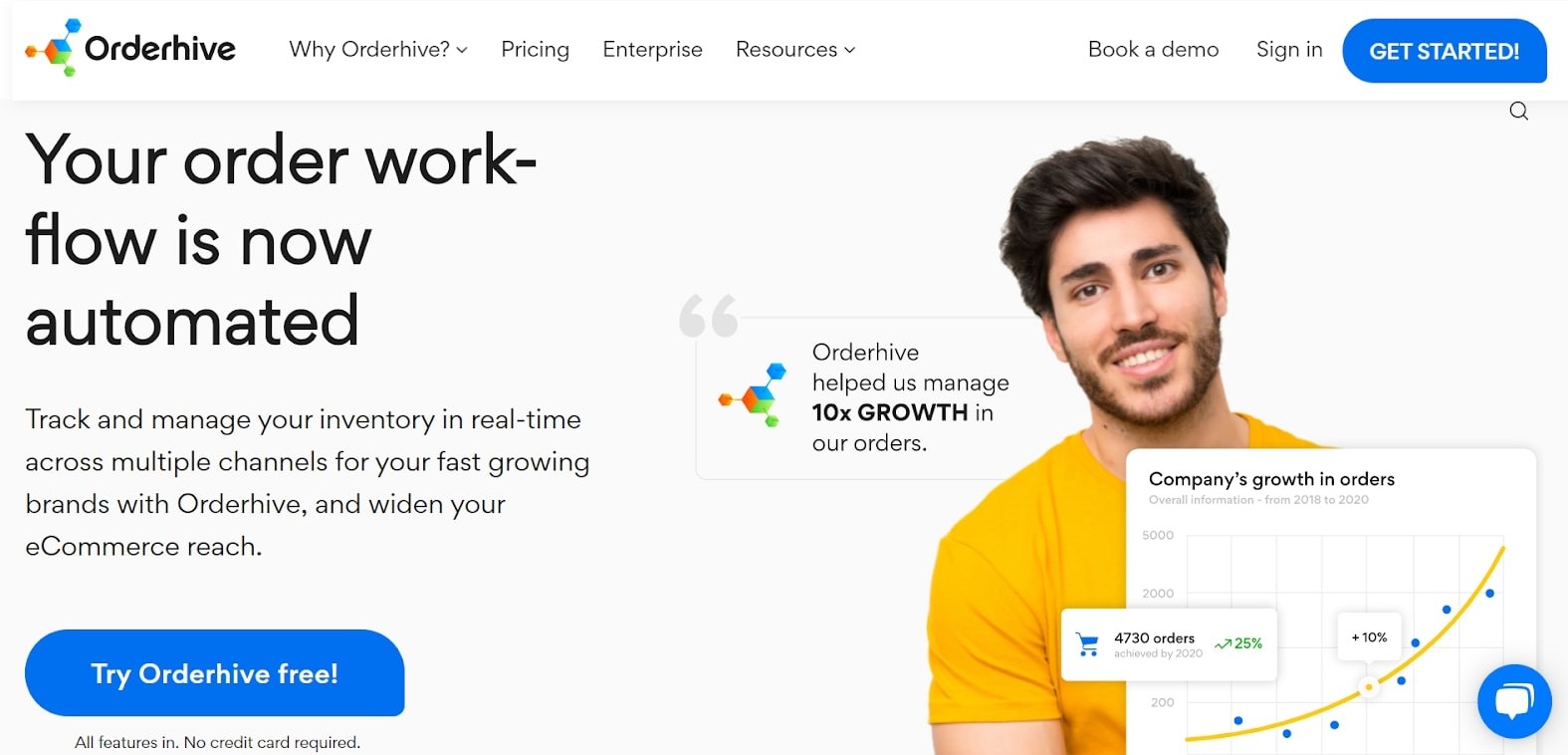Expand the Resources dropdown chevron
This screenshot has height=755, width=1568.
[x=849, y=50]
